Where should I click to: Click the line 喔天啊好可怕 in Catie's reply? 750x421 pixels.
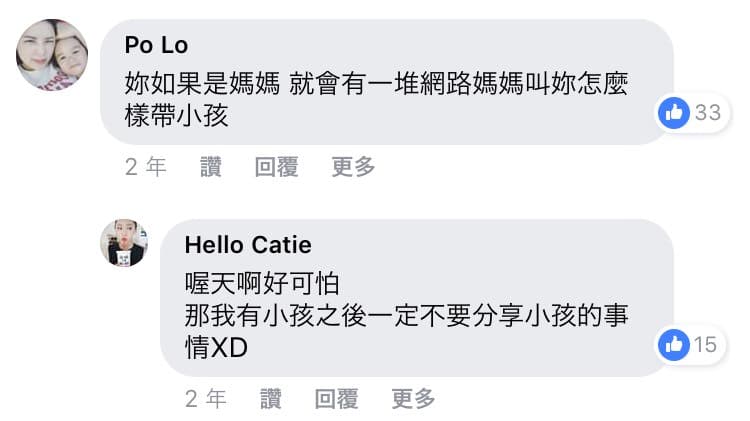[262, 283]
